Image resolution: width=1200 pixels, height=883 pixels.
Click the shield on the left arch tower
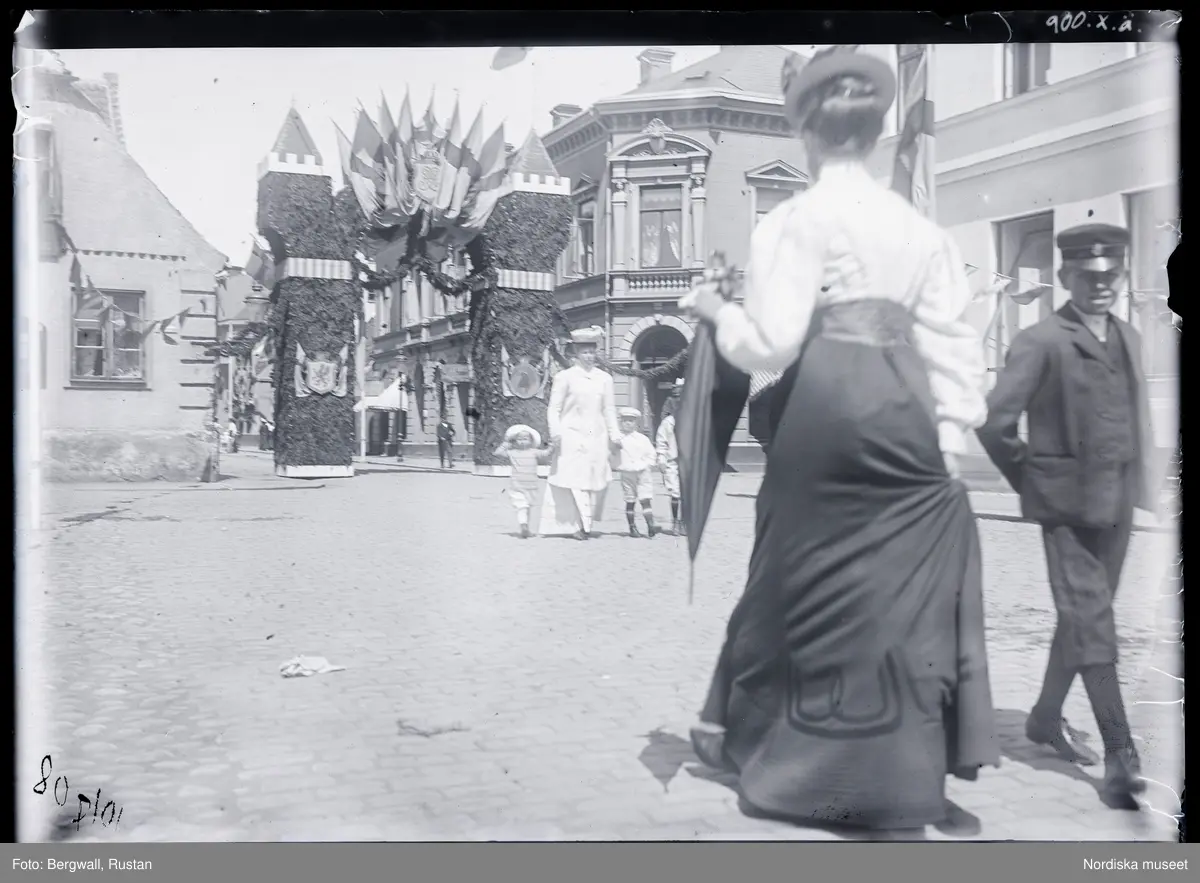click(x=320, y=374)
